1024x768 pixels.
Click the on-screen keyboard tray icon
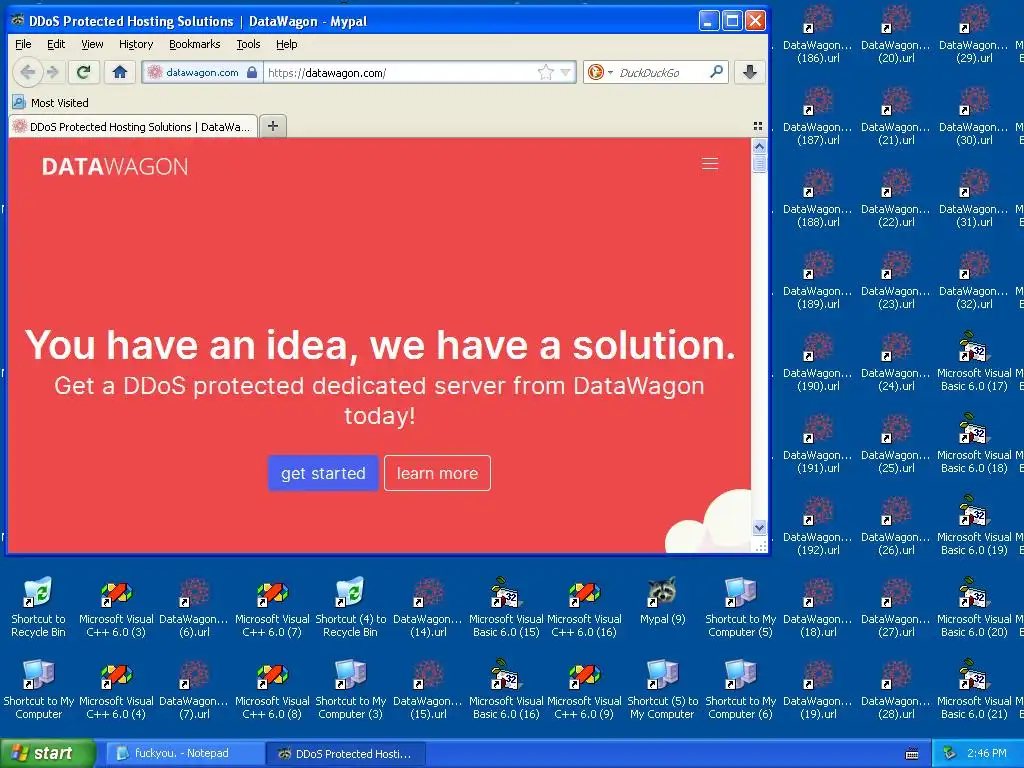pyautogui.click(x=912, y=754)
